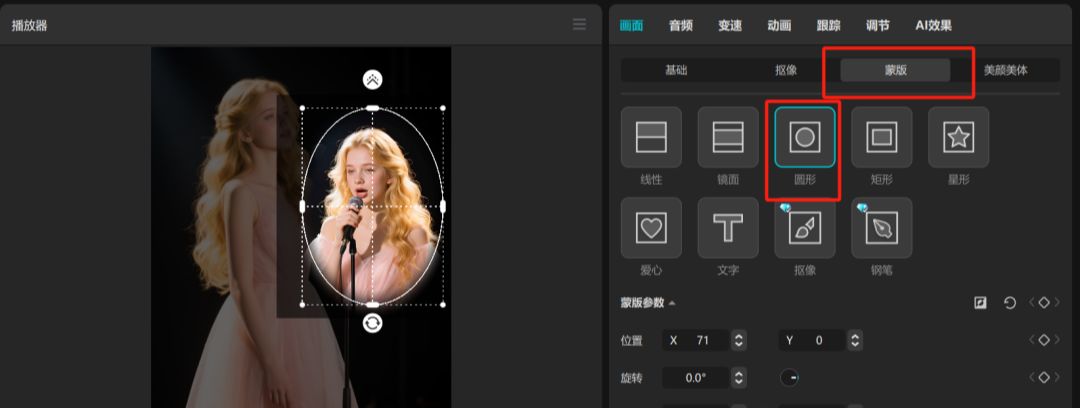Screen dimensions: 1080x408
Task: Click the 旋转 rotation stepper arrows
Action: [738, 377]
